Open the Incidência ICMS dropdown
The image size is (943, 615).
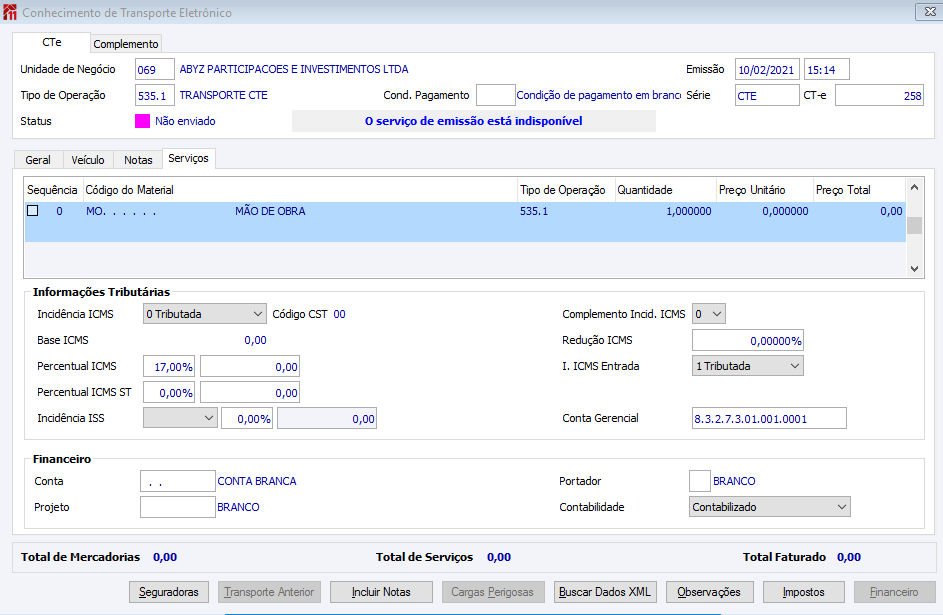(x=205, y=314)
